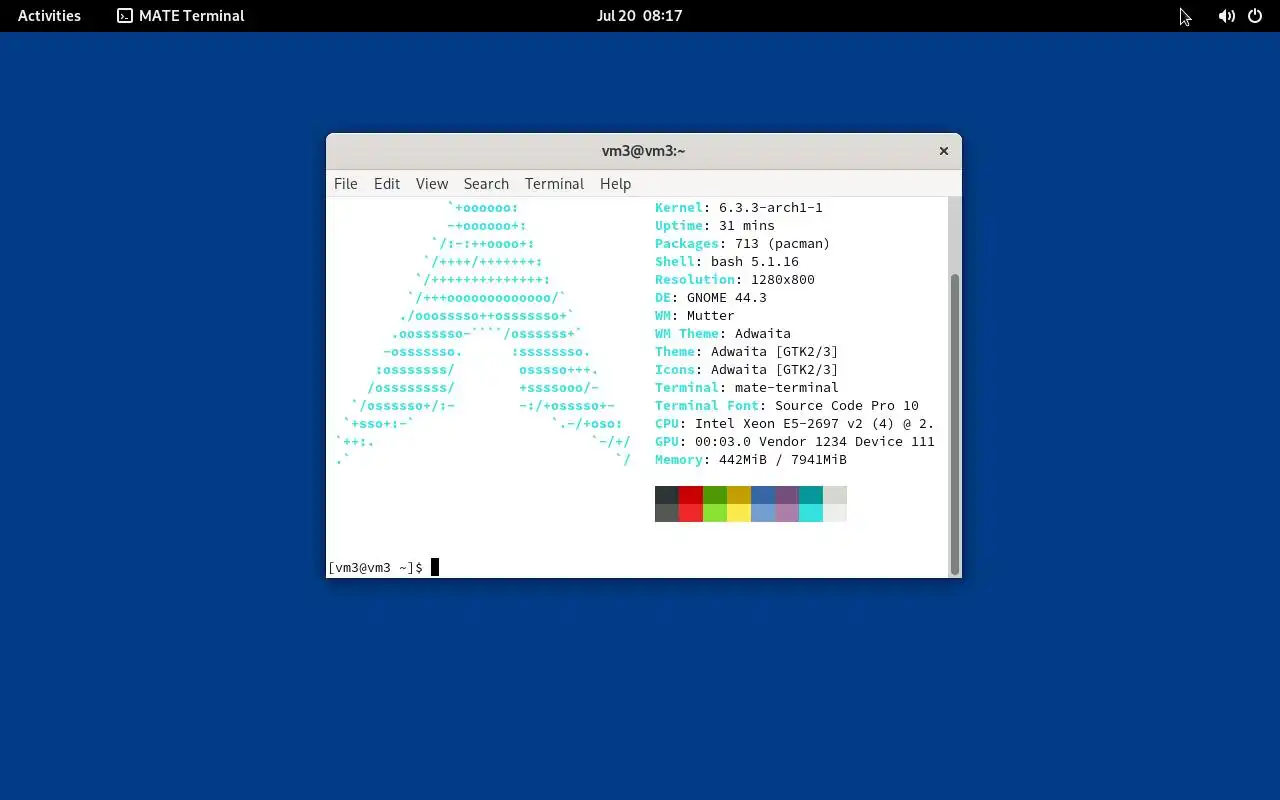Click the dark red color block in top row
The height and width of the screenshot is (800, 1280).
[x=691, y=495]
